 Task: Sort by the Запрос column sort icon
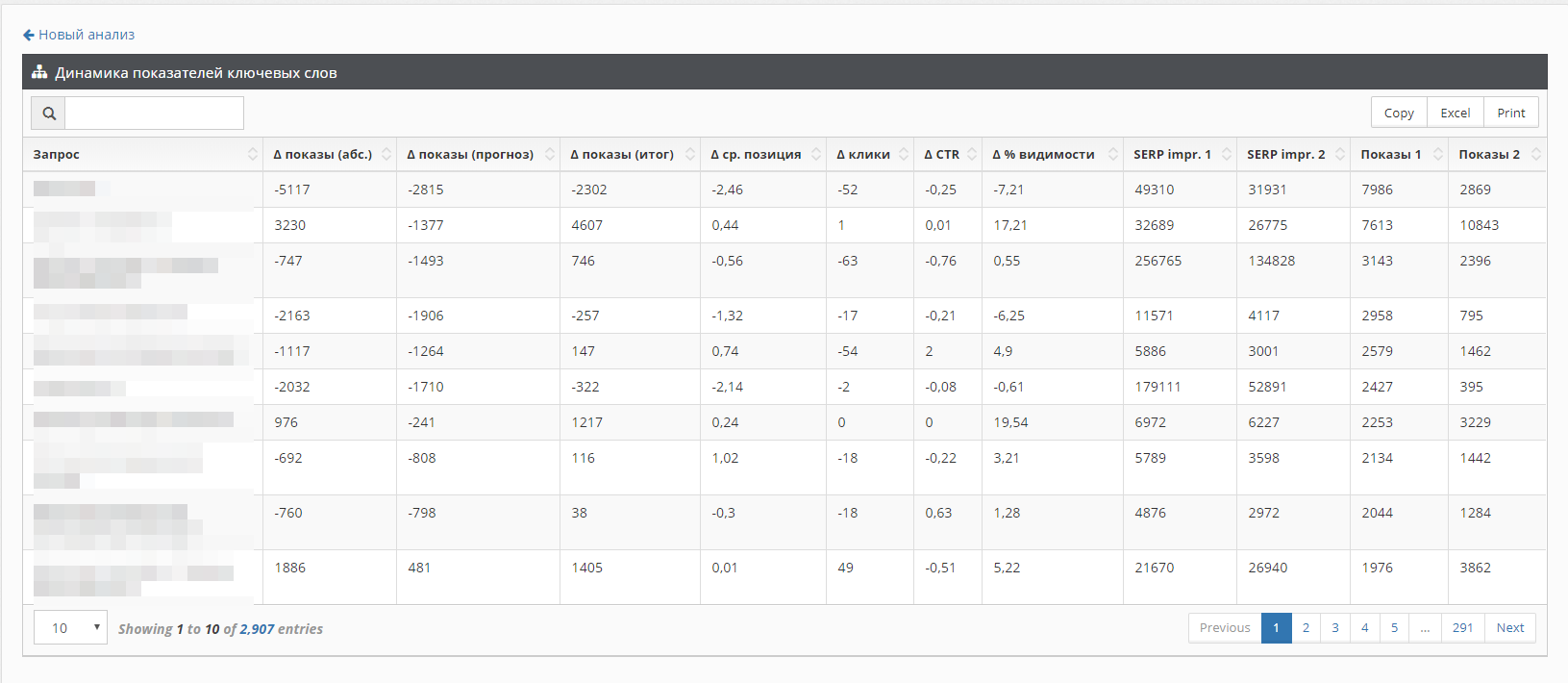[252, 154]
